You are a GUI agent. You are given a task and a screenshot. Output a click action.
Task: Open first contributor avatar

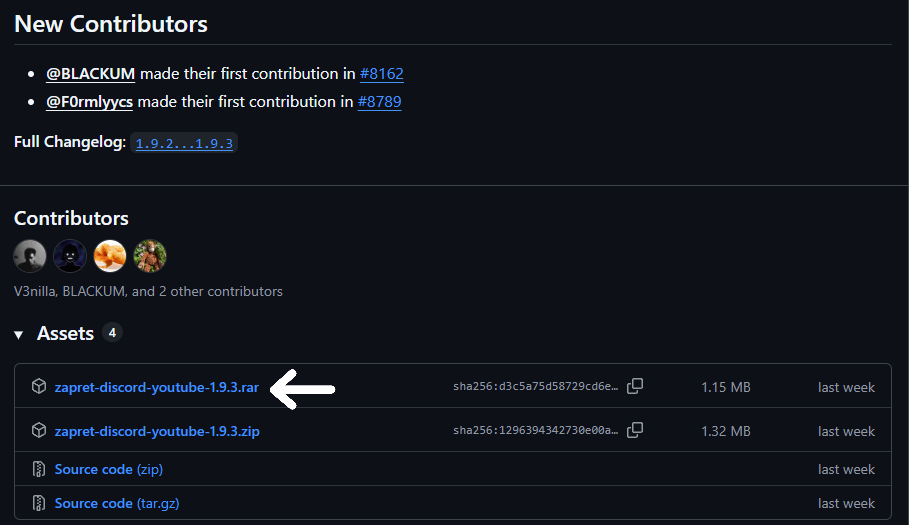coord(30,256)
